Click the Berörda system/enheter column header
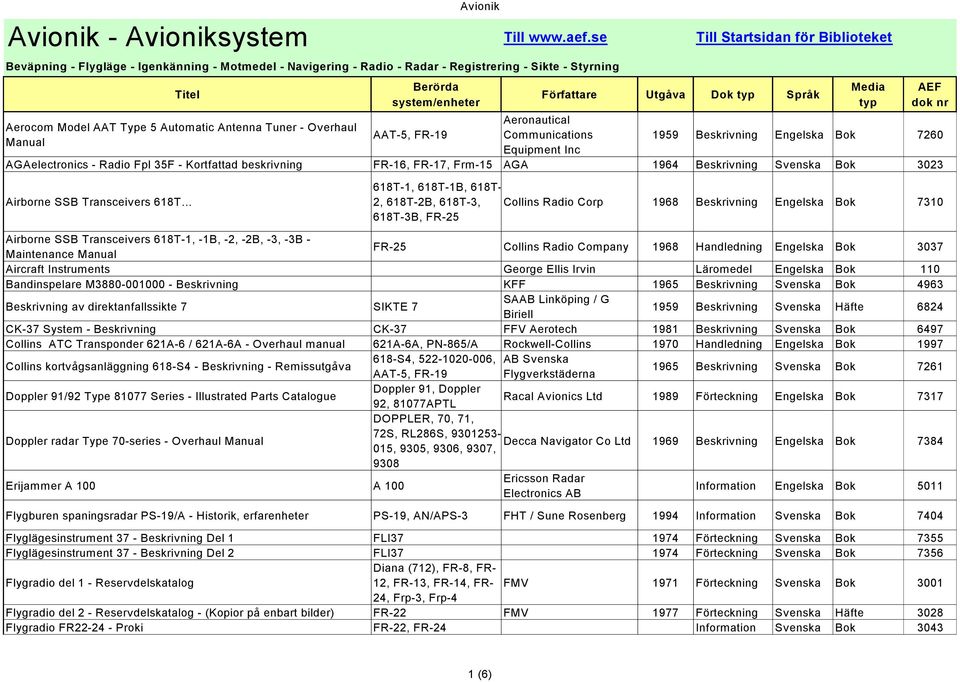Image resolution: width=960 pixels, height=682 pixels. 436,94
